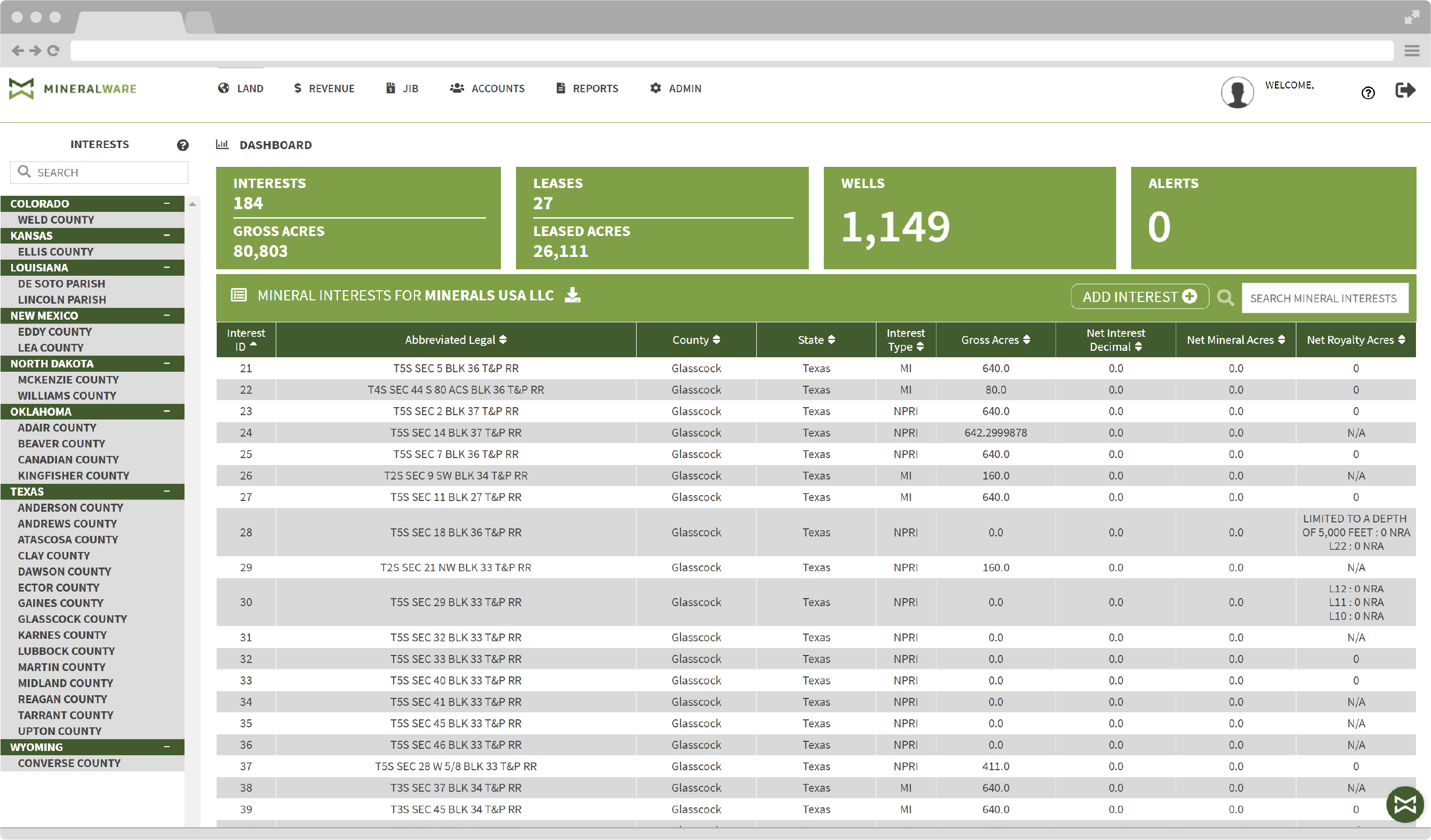Open the help question mark icon in header

coord(1368,93)
